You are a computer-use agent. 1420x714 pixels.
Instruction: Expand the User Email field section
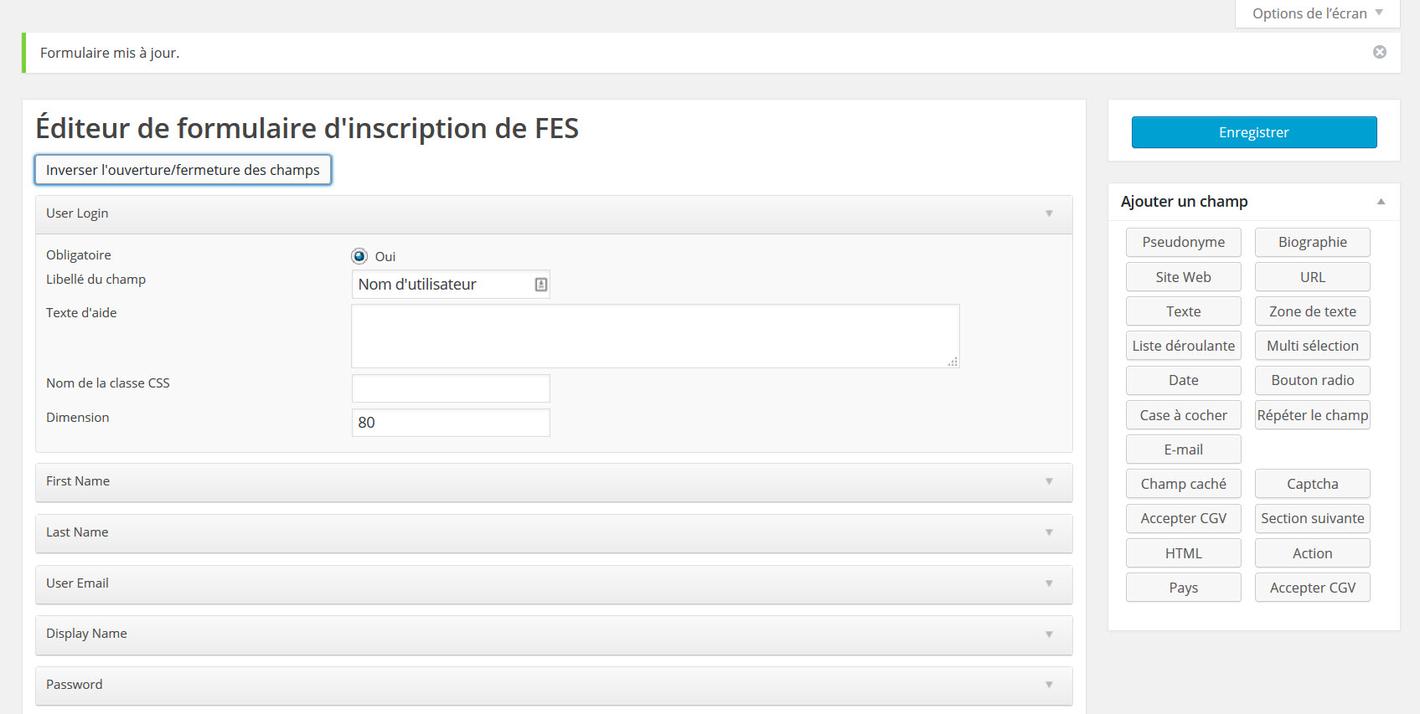click(1049, 583)
